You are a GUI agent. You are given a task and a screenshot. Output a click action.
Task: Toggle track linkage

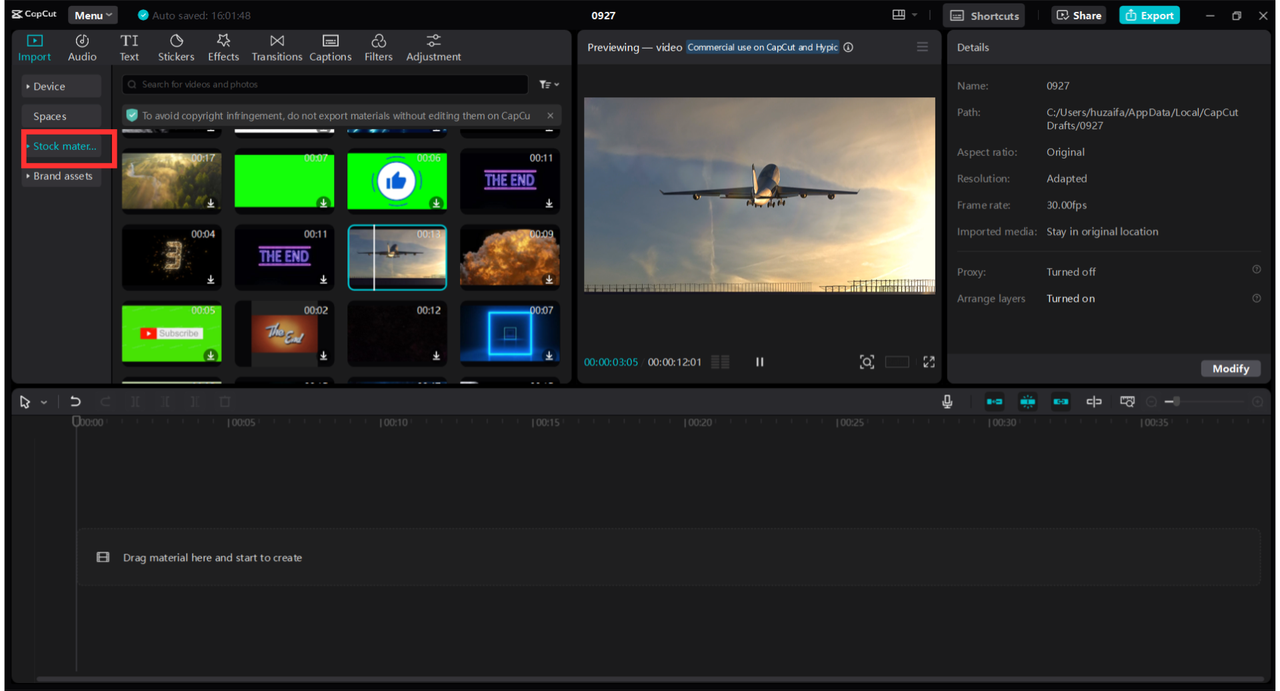[x=1060, y=402]
